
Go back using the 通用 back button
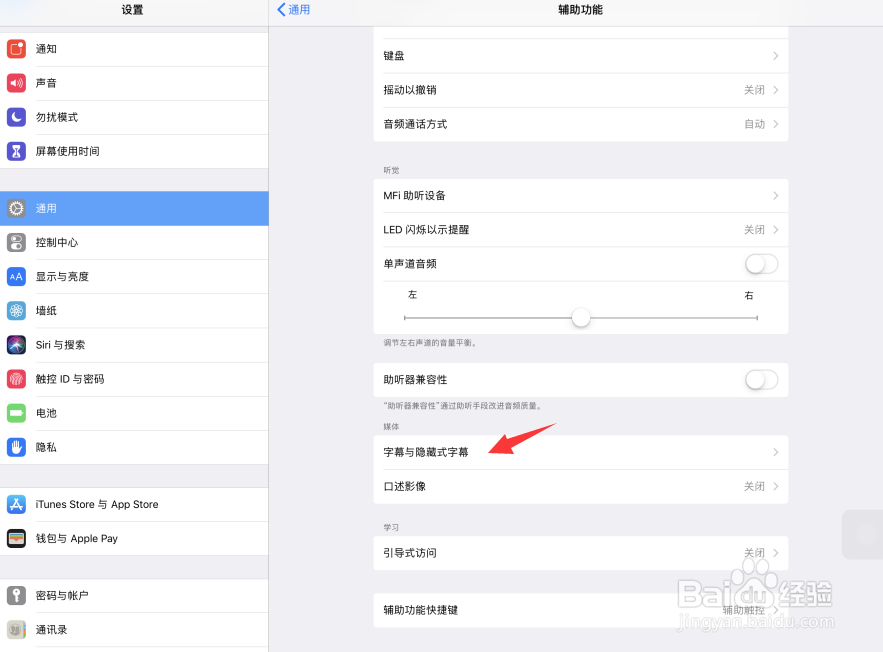coord(292,9)
